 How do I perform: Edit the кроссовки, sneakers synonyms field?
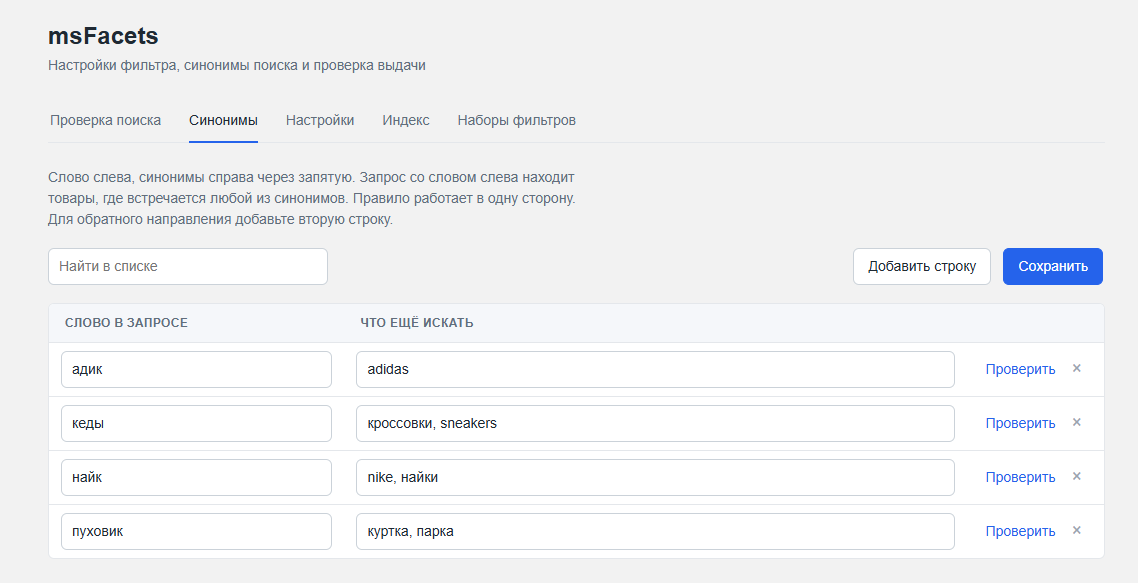tap(655, 423)
